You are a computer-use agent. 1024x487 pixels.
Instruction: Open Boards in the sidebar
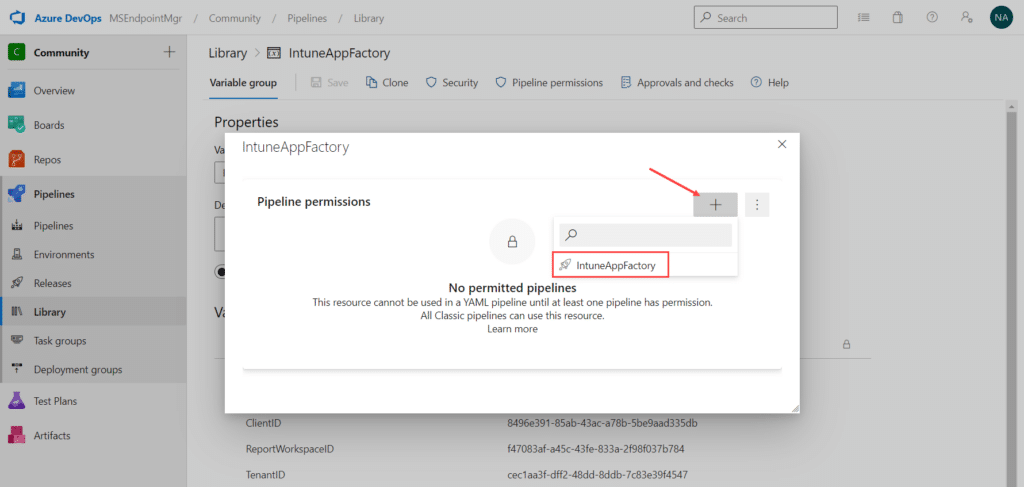49,125
